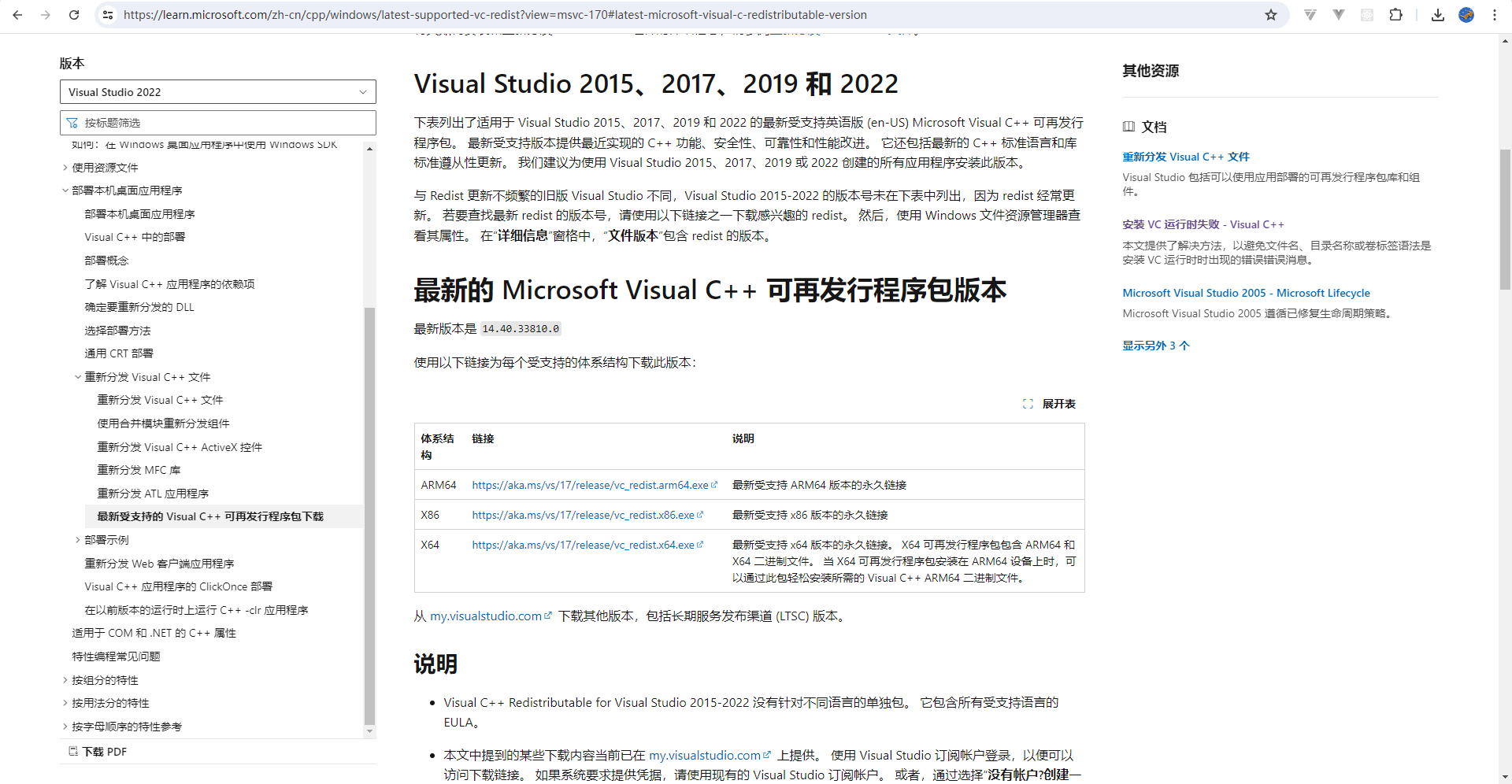Click in the 按标题筛选 filter field

[218, 123]
